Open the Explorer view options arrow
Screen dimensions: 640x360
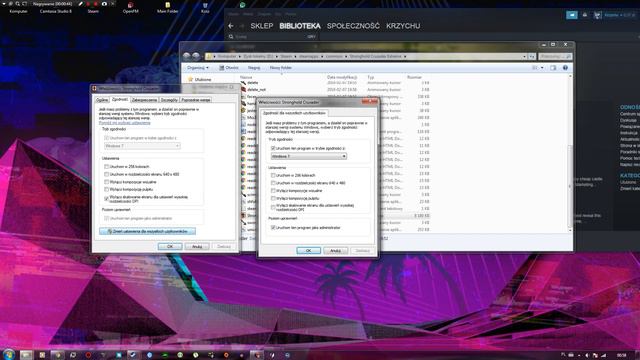542,68
